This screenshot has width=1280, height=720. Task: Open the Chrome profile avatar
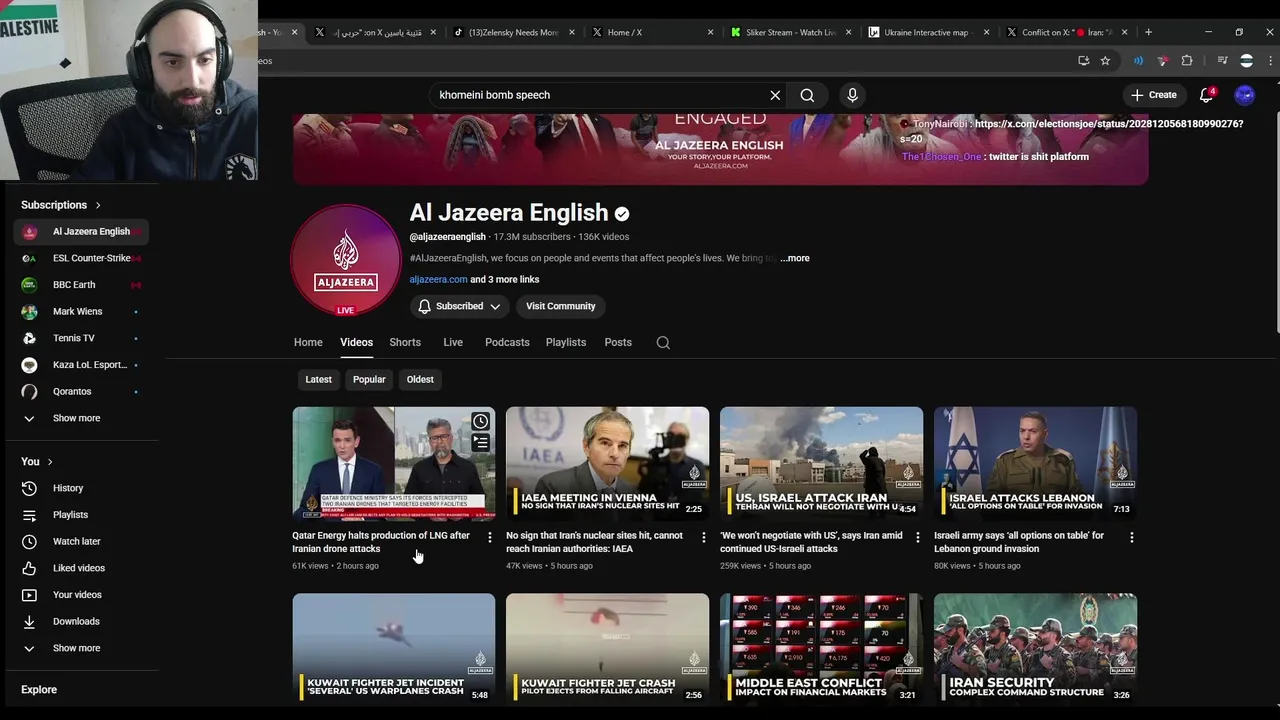coord(1246,61)
